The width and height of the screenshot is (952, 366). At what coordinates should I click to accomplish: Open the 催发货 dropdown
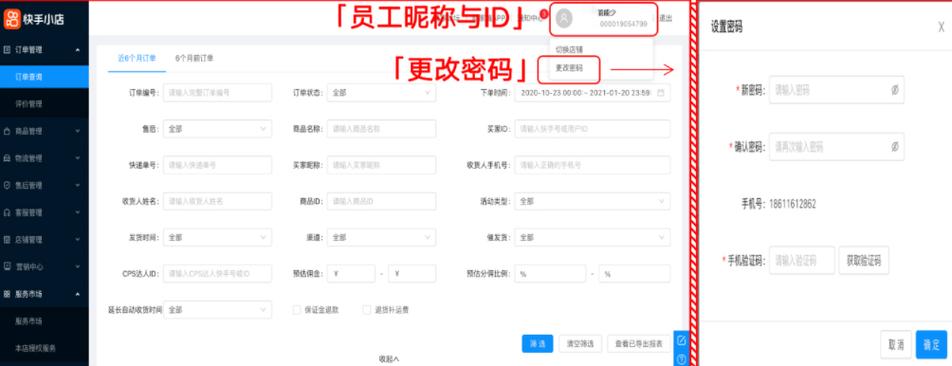pos(592,237)
